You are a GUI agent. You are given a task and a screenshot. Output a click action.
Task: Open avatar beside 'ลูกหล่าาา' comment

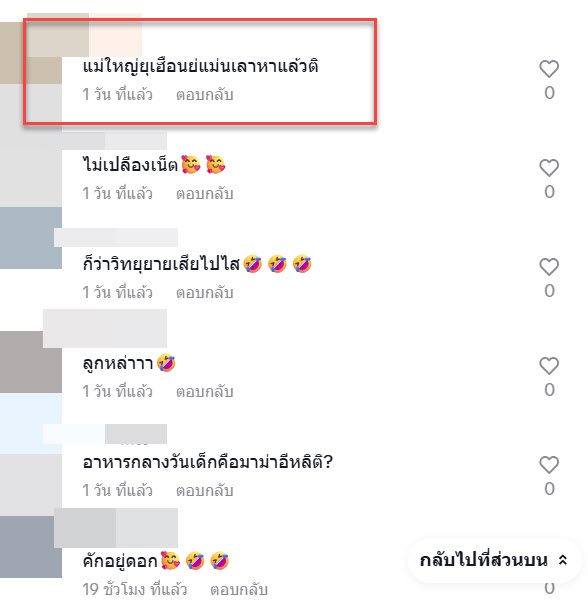click(x=31, y=362)
